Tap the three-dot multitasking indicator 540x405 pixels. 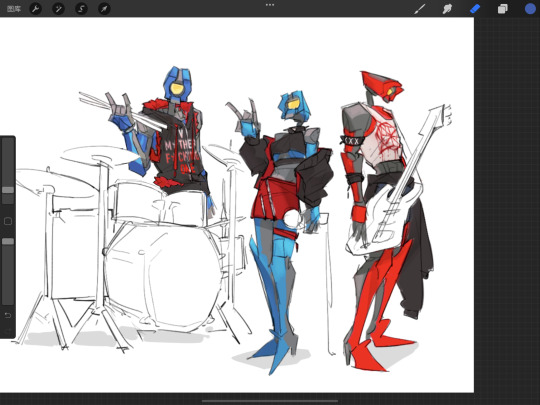click(x=270, y=5)
